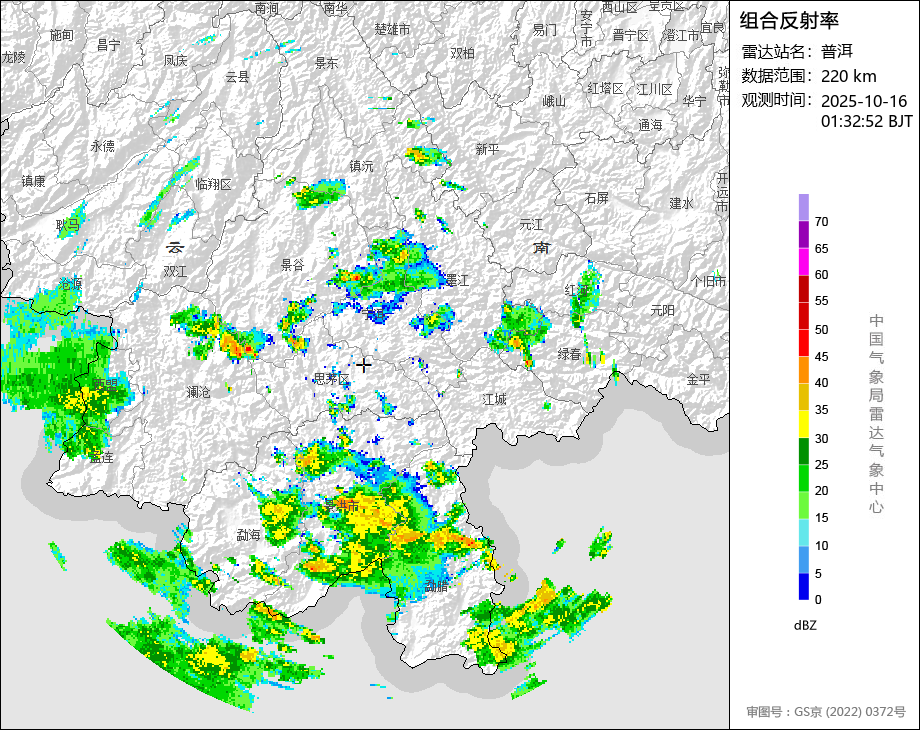The width and height of the screenshot is (920, 730).
Task: Select the purple 65–70 dBZ legend color
Action: (803, 234)
